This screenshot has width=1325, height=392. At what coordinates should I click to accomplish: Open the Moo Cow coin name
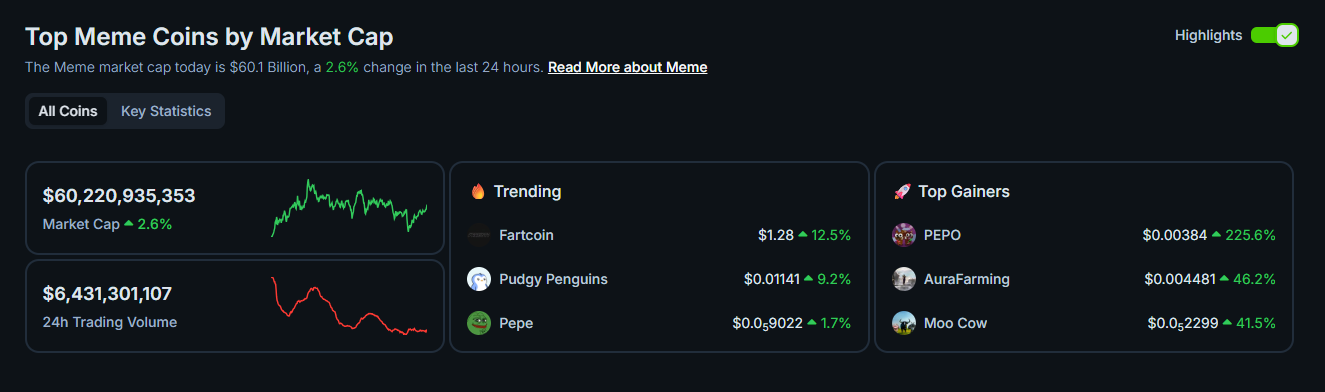click(957, 323)
